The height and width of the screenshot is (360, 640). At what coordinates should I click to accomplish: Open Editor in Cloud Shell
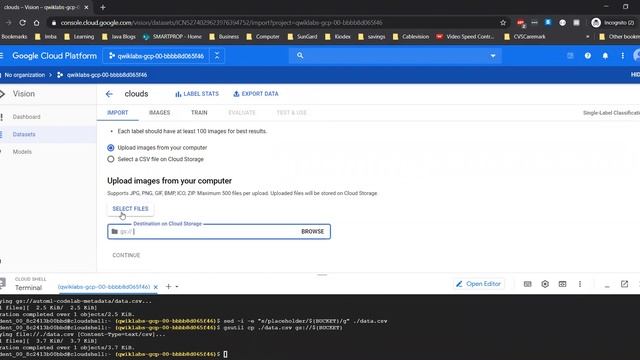pyautogui.click(x=478, y=284)
